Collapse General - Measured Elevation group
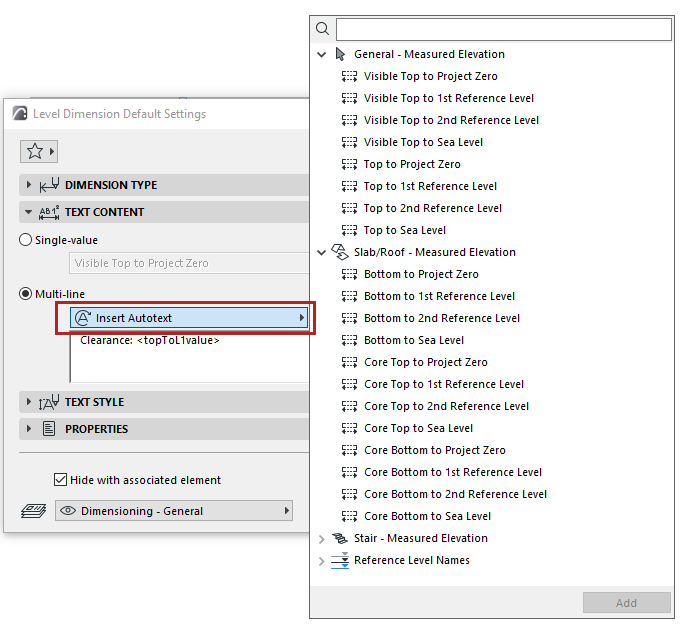 point(321,54)
